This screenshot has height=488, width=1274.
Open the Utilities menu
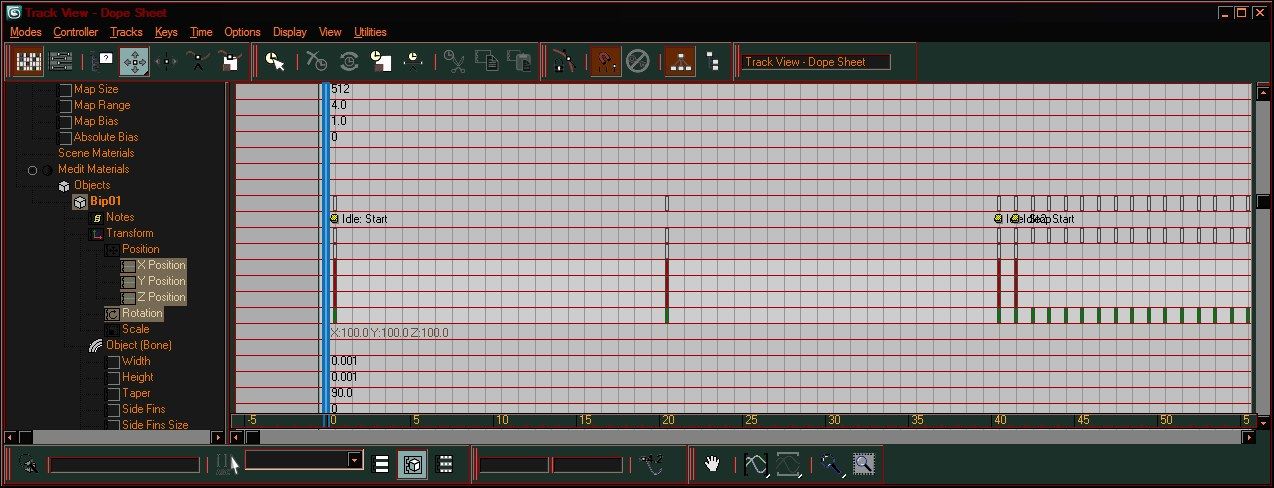[370, 32]
